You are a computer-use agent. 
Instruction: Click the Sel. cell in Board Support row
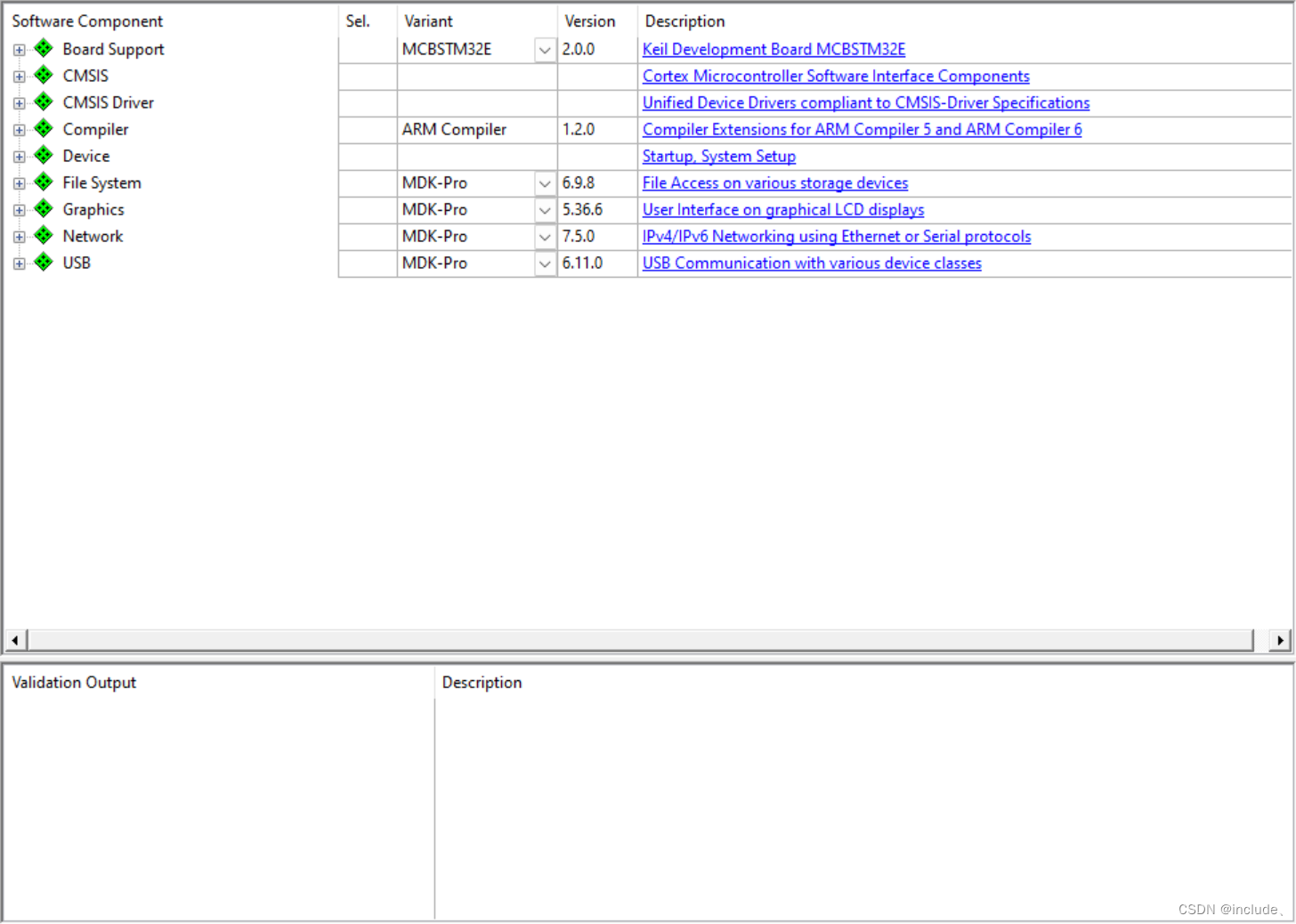point(368,49)
